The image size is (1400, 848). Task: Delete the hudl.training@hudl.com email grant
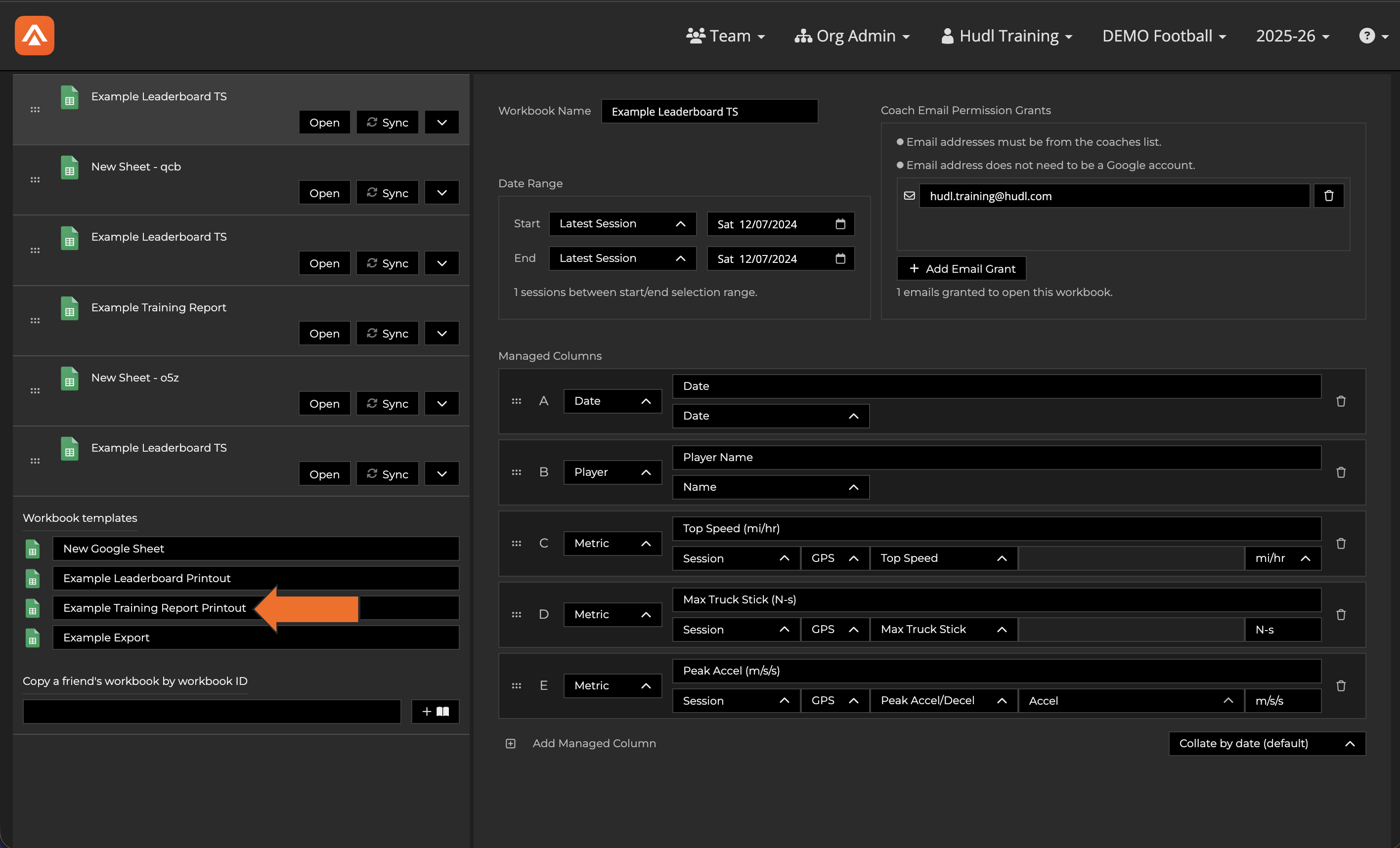click(1328, 196)
